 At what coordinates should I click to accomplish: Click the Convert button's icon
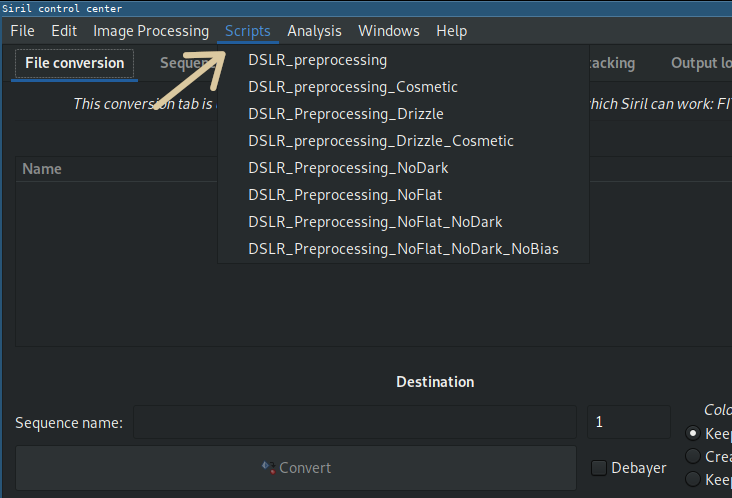point(268,467)
